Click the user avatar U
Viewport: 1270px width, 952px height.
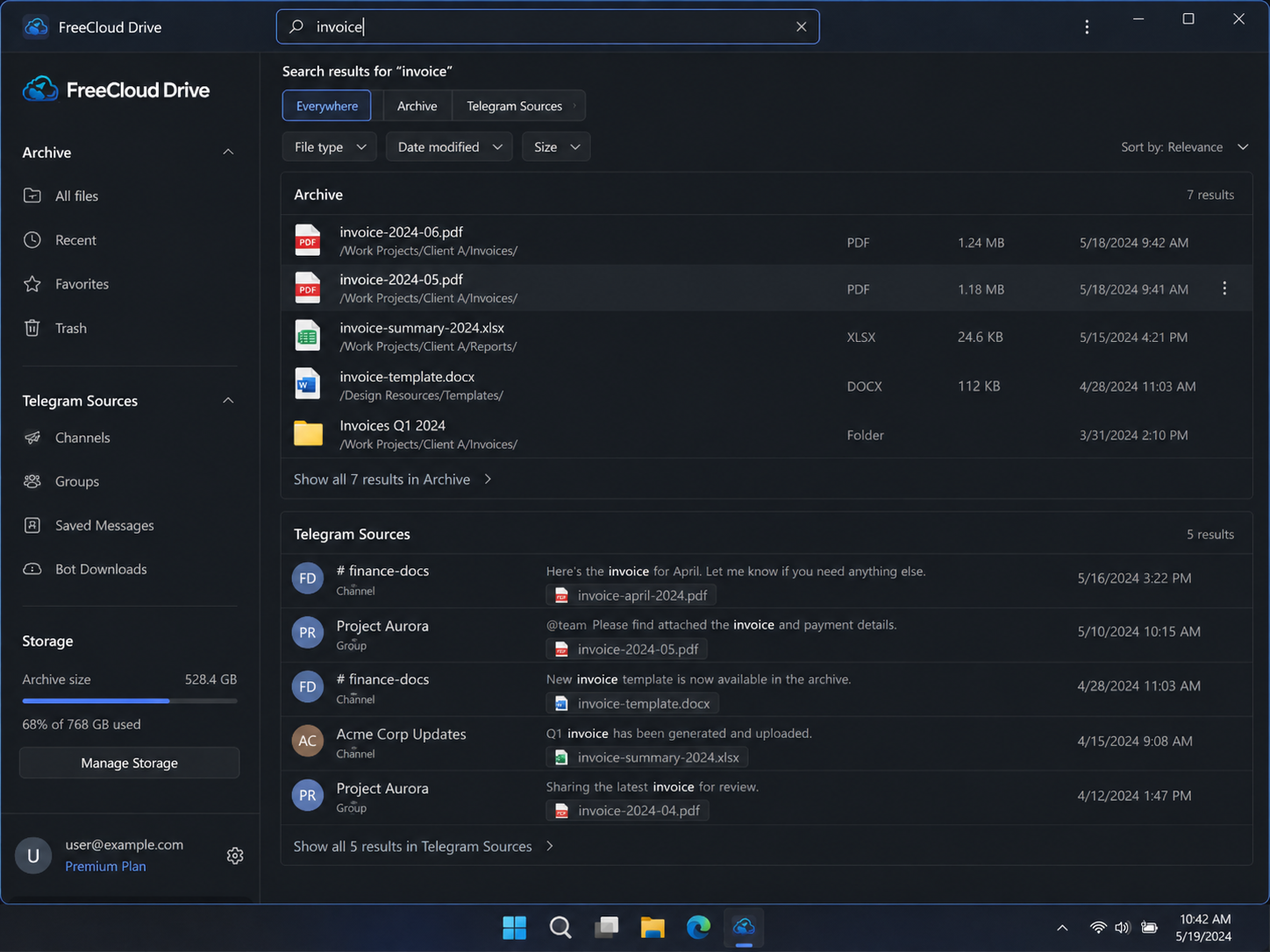click(33, 856)
